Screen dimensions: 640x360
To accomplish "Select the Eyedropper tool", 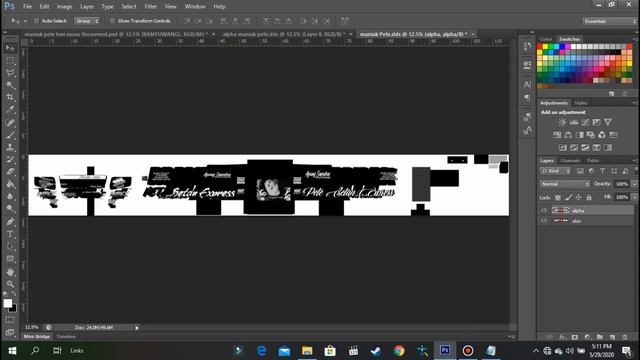I will pyautogui.click(x=10, y=109).
